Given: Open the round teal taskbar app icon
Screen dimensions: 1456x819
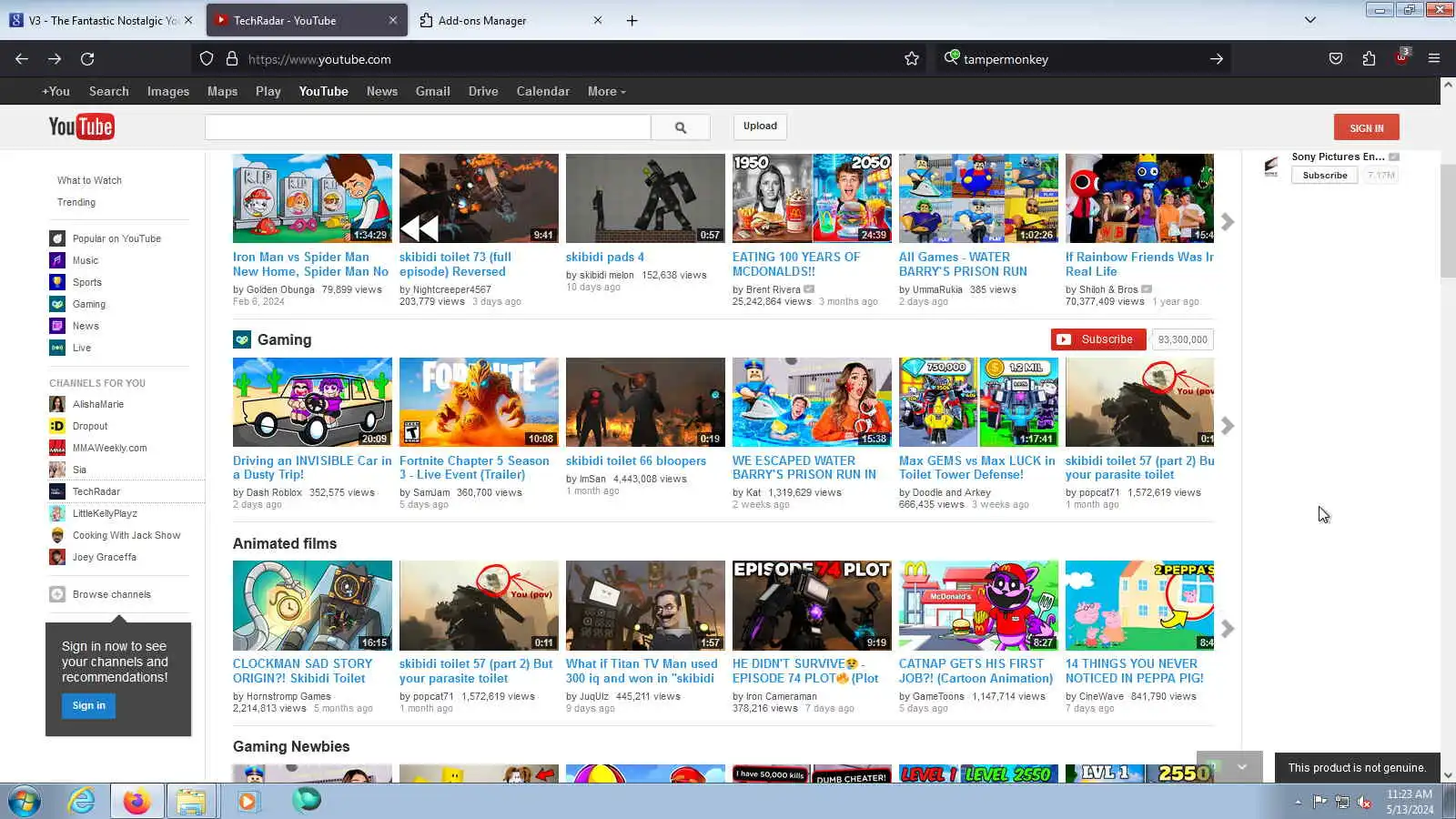Looking at the screenshot, I should click(306, 801).
